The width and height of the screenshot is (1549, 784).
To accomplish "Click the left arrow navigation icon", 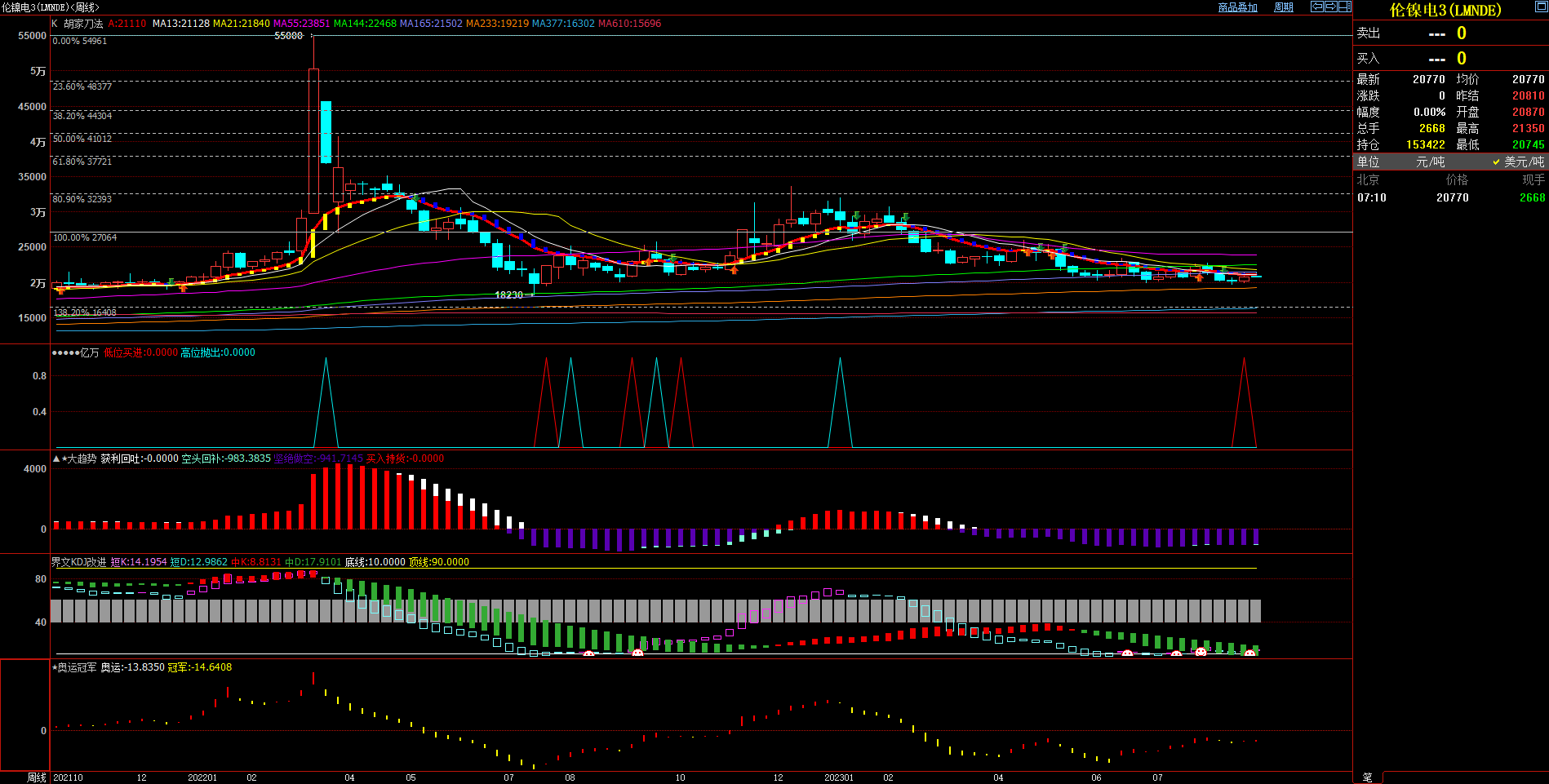I will [1316, 7].
